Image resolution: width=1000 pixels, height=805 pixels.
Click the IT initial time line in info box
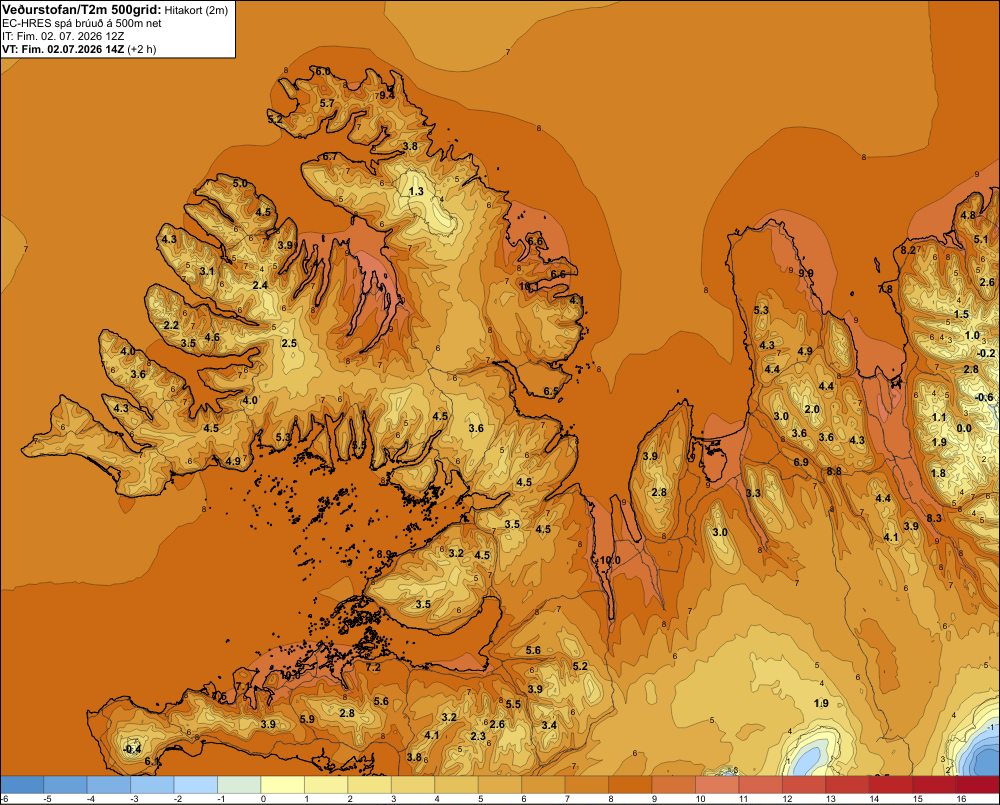pyautogui.click(x=64, y=36)
